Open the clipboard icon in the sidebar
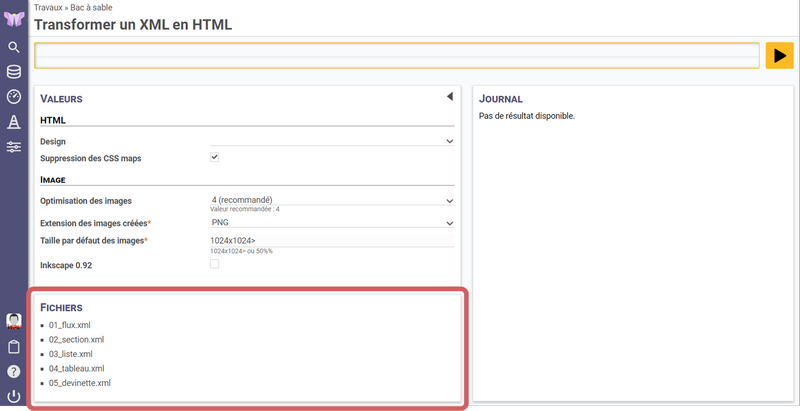The height and width of the screenshot is (411, 800). (14, 347)
